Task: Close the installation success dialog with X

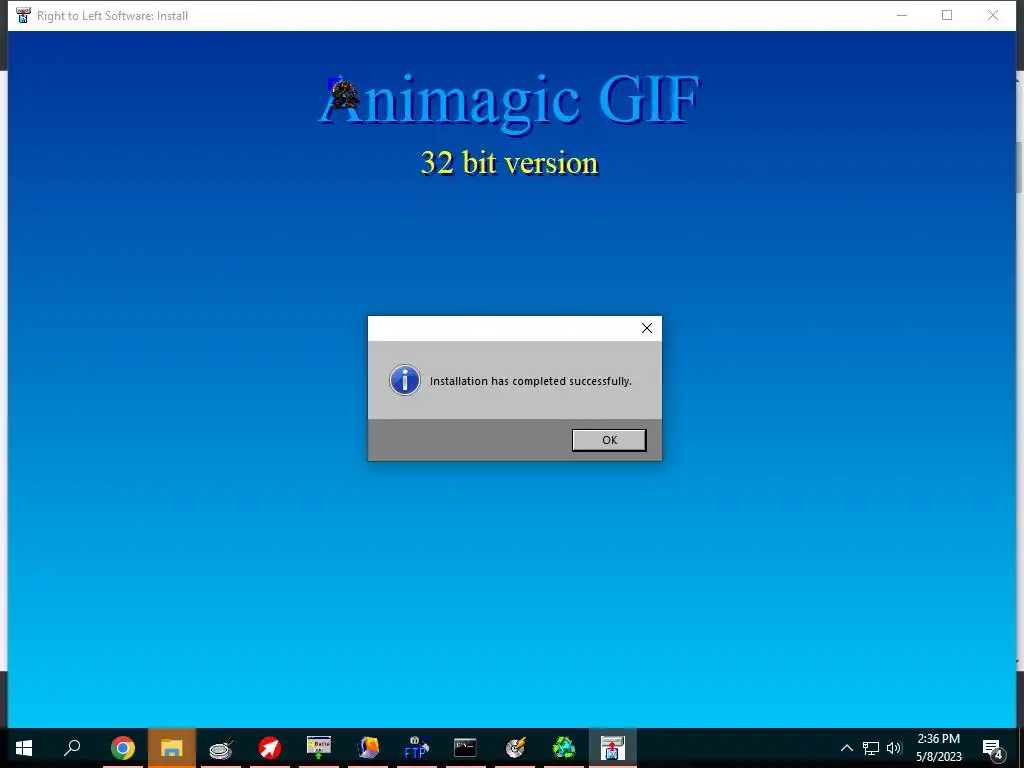Action: tap(647, 328)
